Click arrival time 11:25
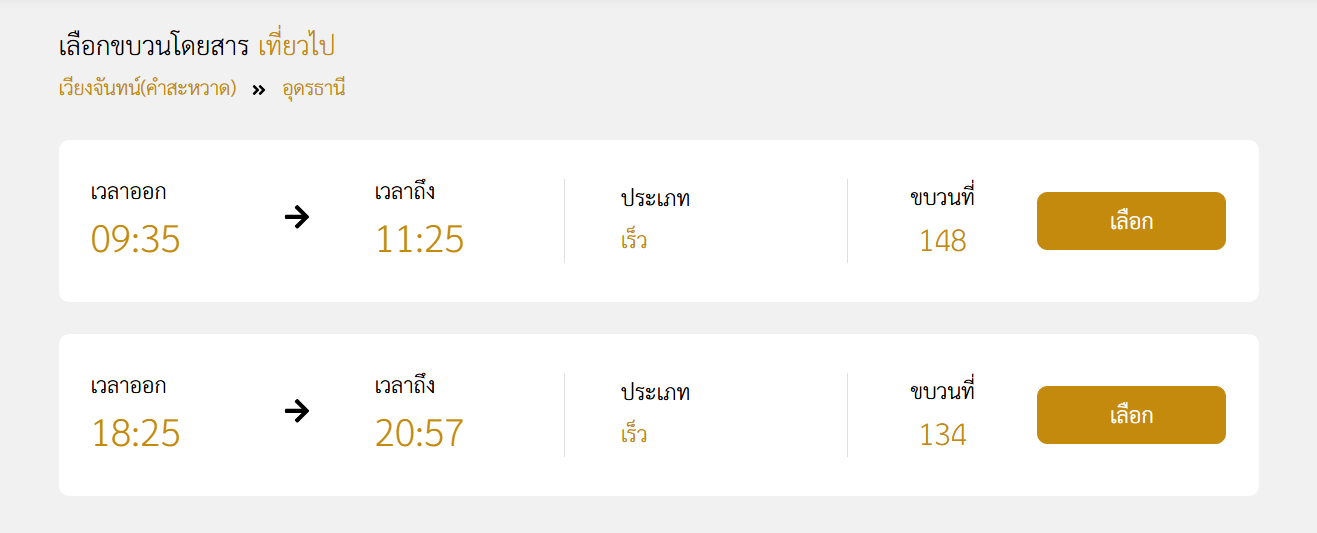This screenshot has width=1317, height=533. click(x=420, y=240)
